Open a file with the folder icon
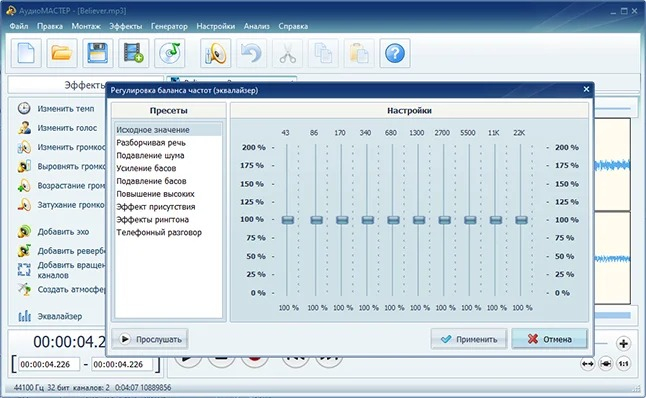Image resolution: width=646 pixels, height=398 pixels. coord(62,53)
